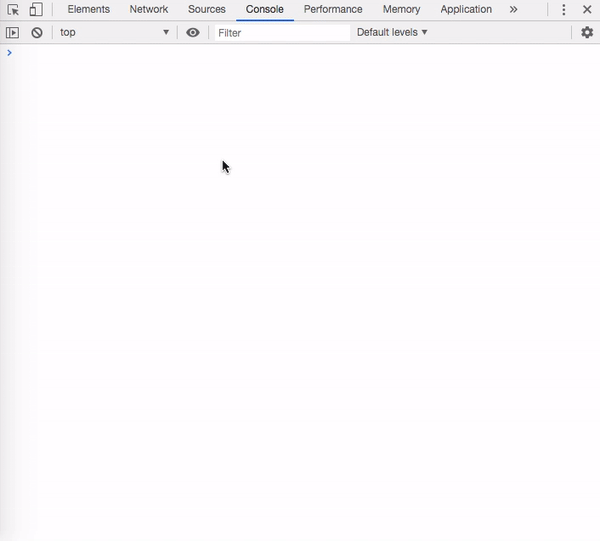Focus the console prompt line

300,53
